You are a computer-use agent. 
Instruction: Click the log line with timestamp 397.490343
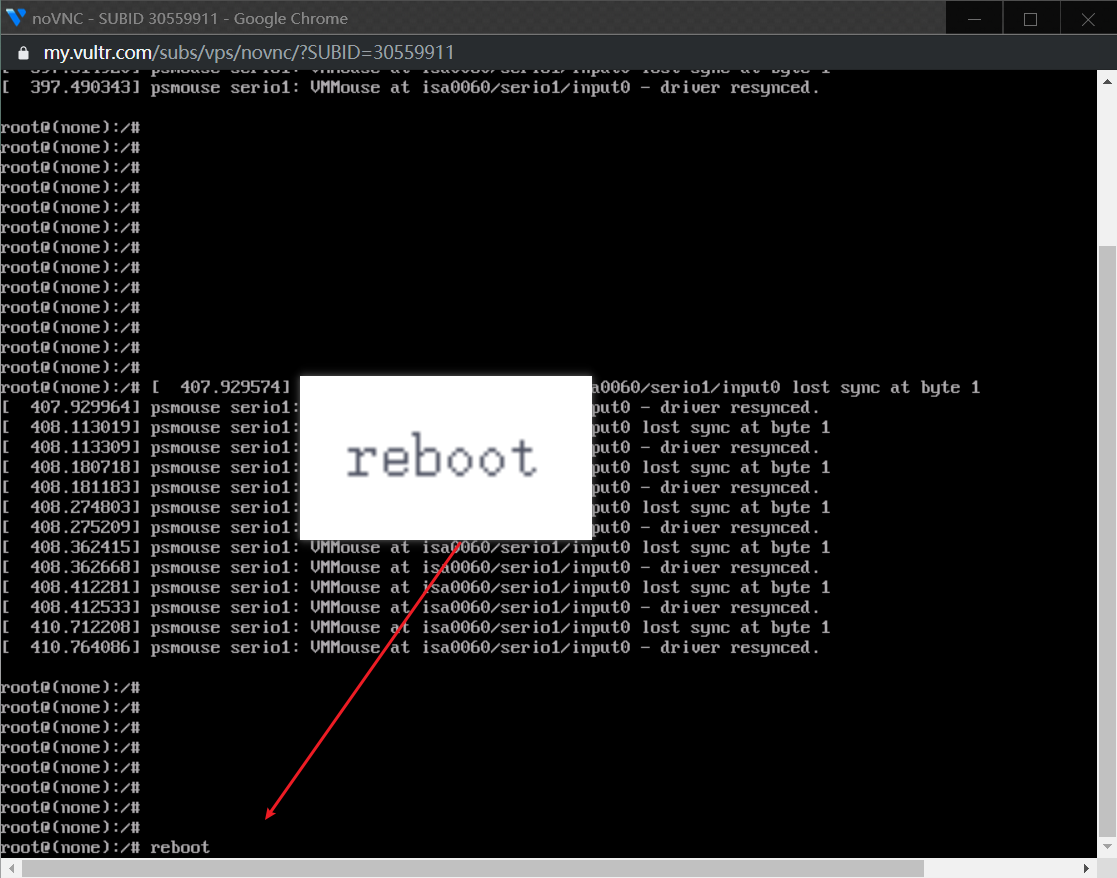[410, 87]
